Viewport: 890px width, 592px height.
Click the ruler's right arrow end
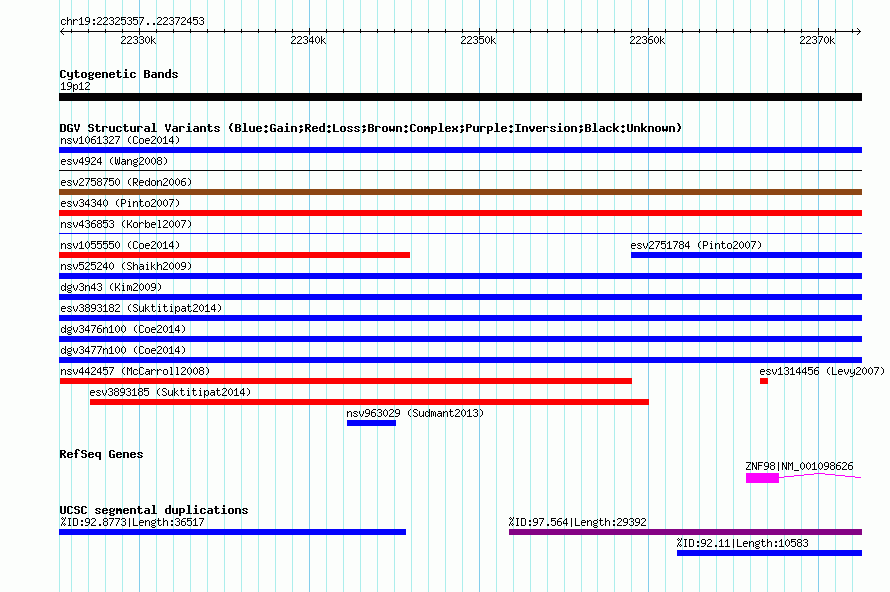859,31
